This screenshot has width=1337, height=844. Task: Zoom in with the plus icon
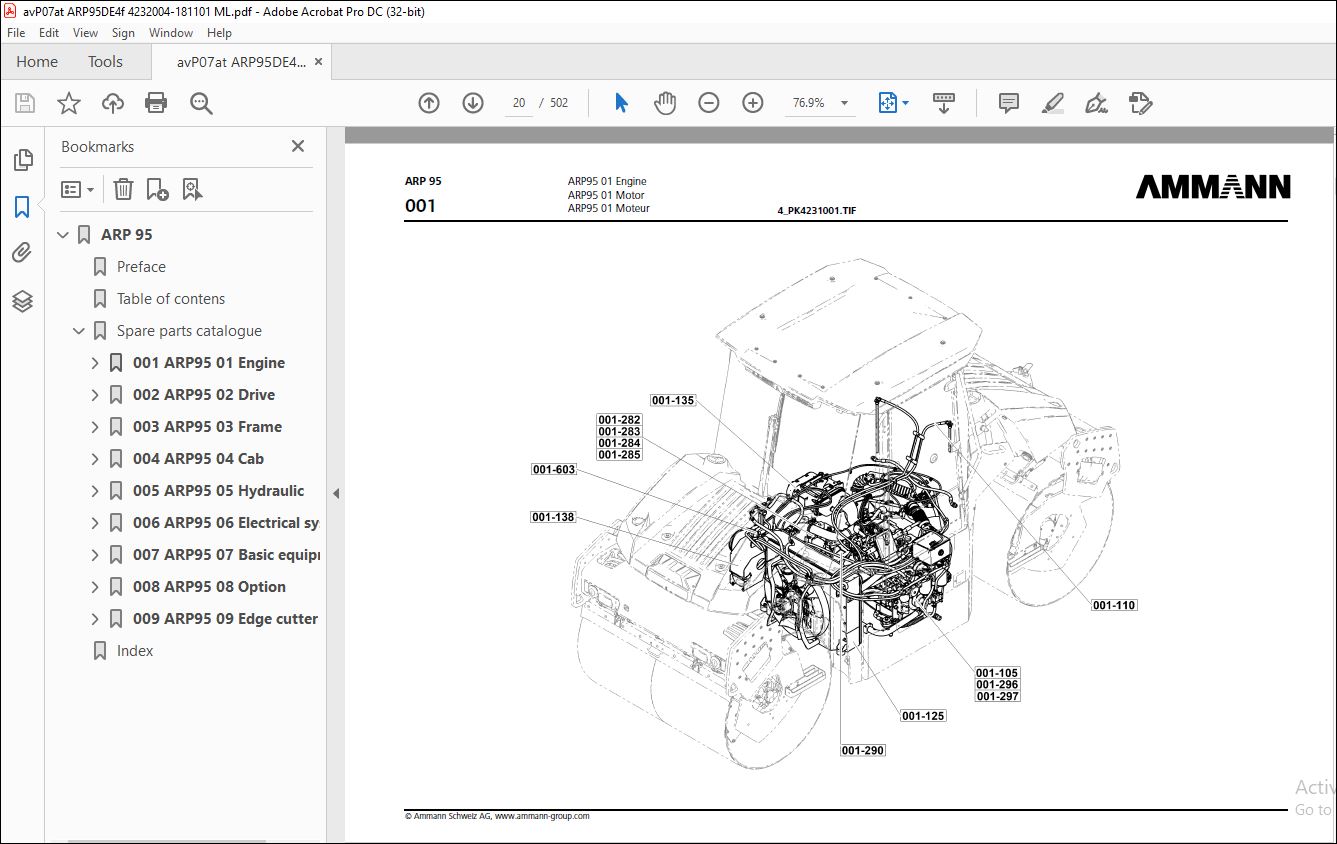pyautogui.click(x=753, y=103)
